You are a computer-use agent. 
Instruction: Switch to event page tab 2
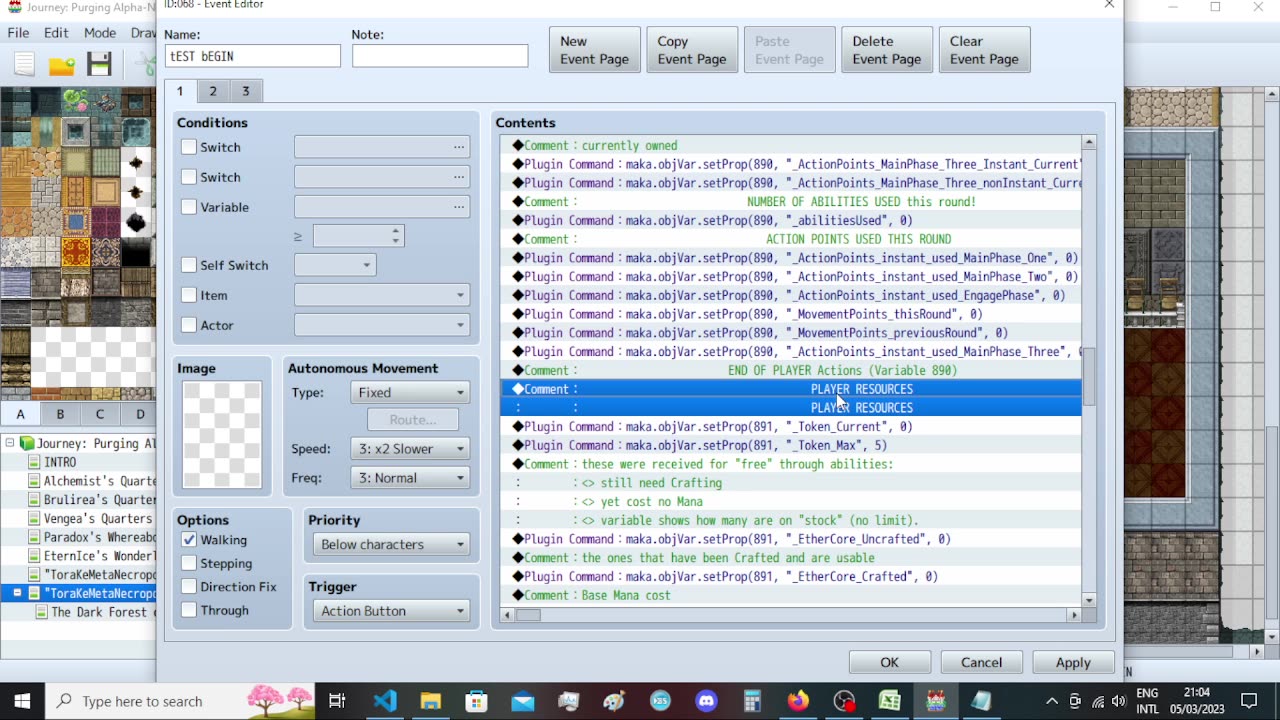coord(212,90)
